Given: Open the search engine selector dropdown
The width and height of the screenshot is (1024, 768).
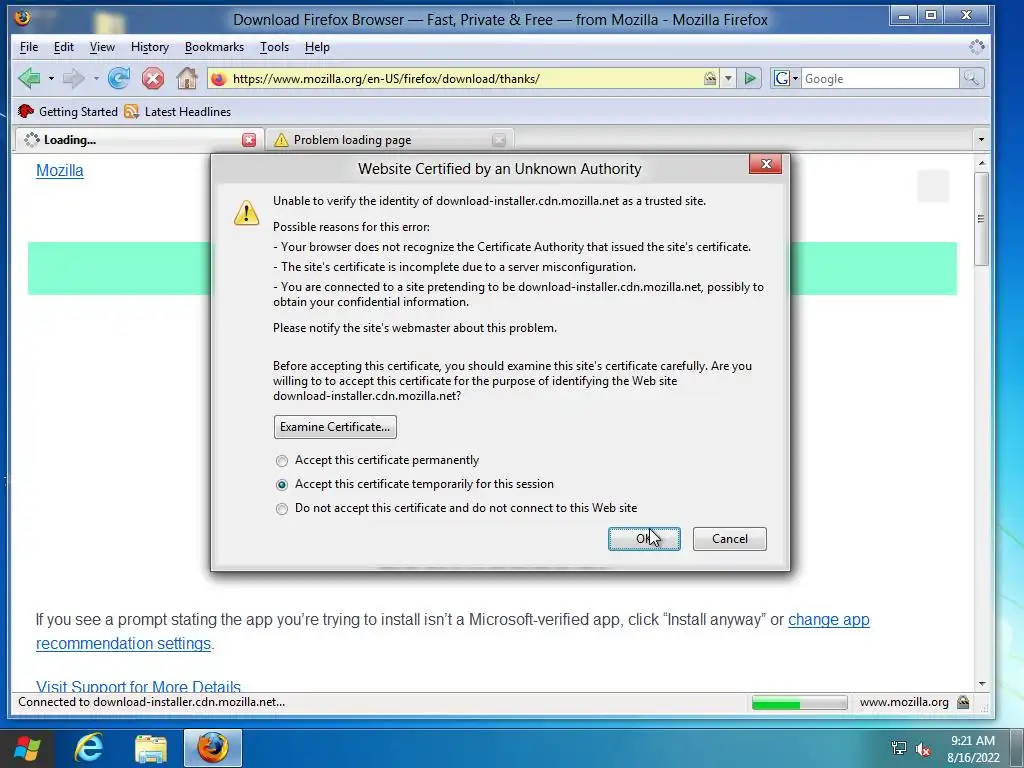Looking at the screenshot, I should [x=795, y=79].
